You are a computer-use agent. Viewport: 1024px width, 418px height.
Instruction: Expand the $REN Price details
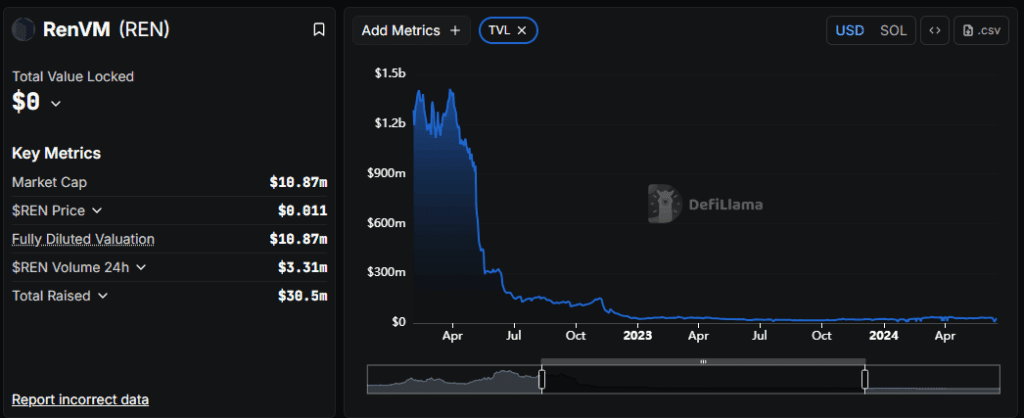point(97,211)
